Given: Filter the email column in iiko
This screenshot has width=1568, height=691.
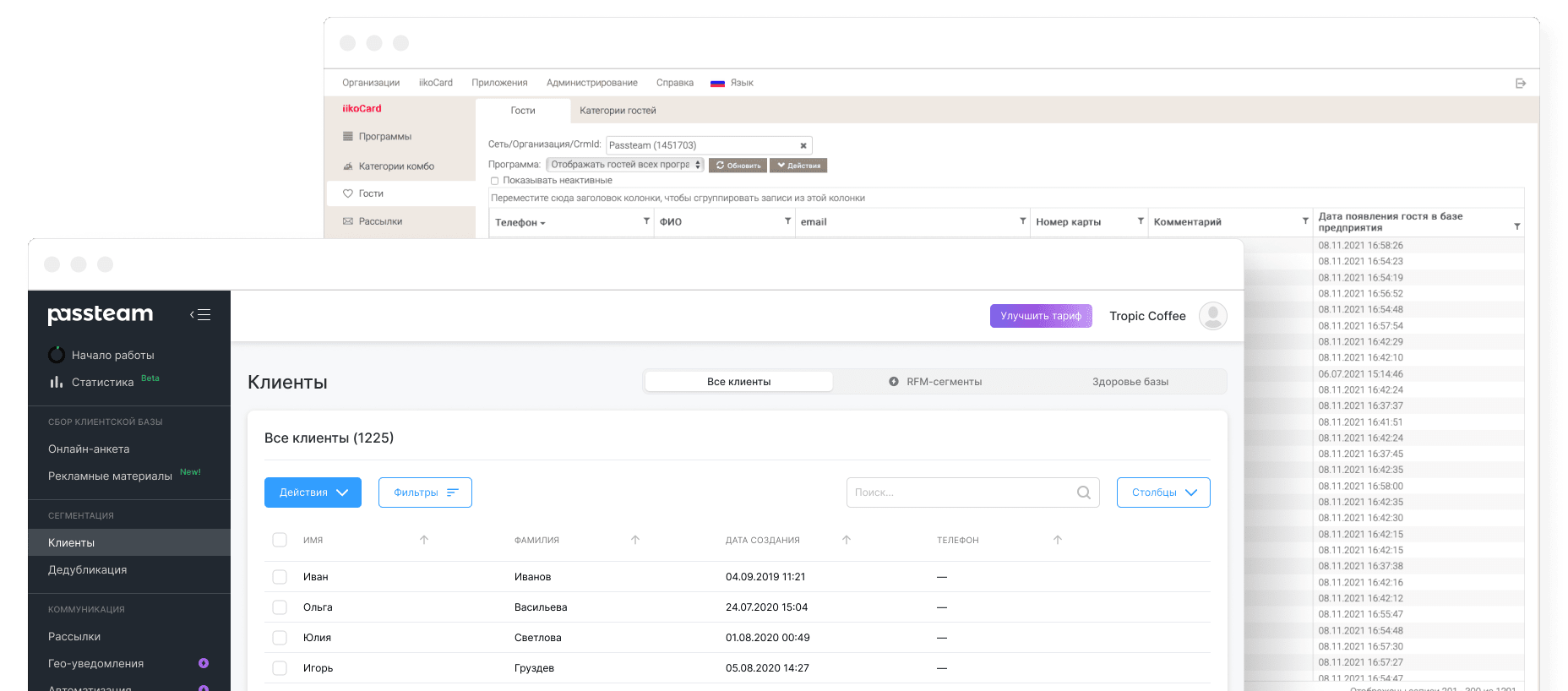Looking at the screenshot, I should pos(1022,221).
